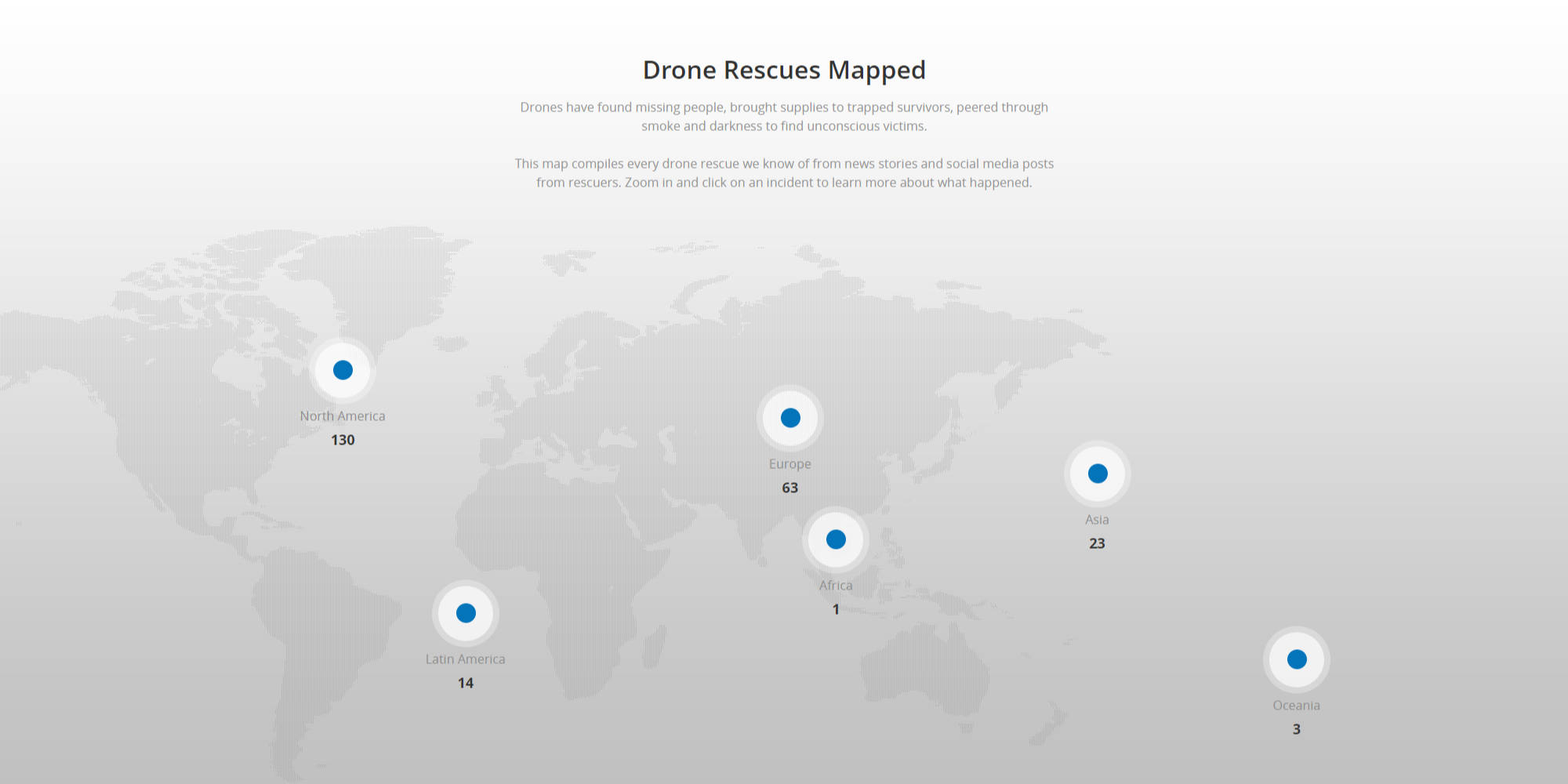The height and width of the screenshot is (784, 1568).
Task: Click the Africa text label
Action: pos(836,584)
